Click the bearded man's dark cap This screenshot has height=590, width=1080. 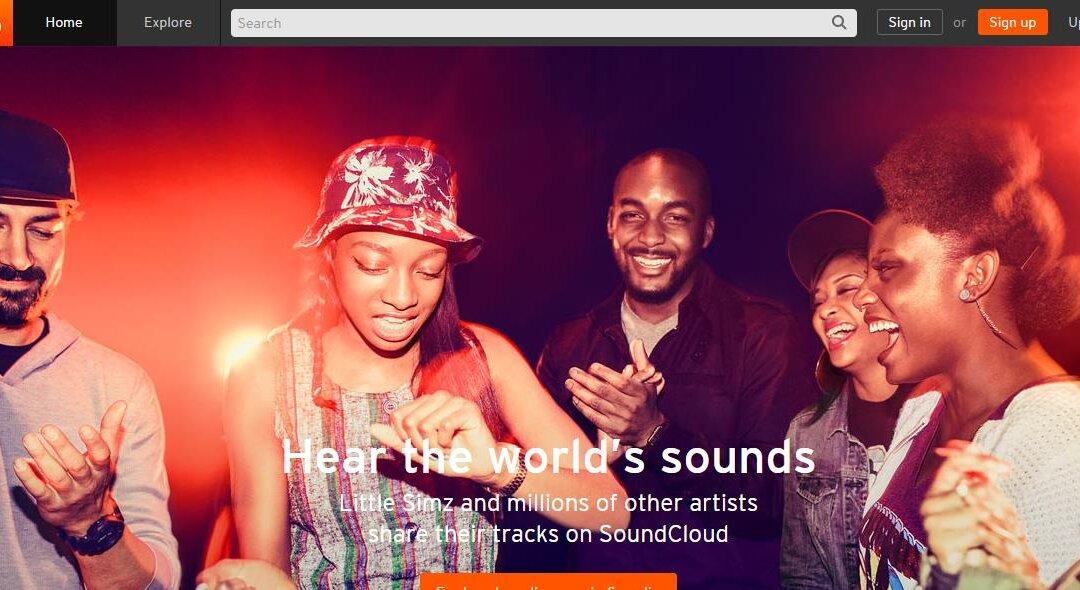click(34, 160)
